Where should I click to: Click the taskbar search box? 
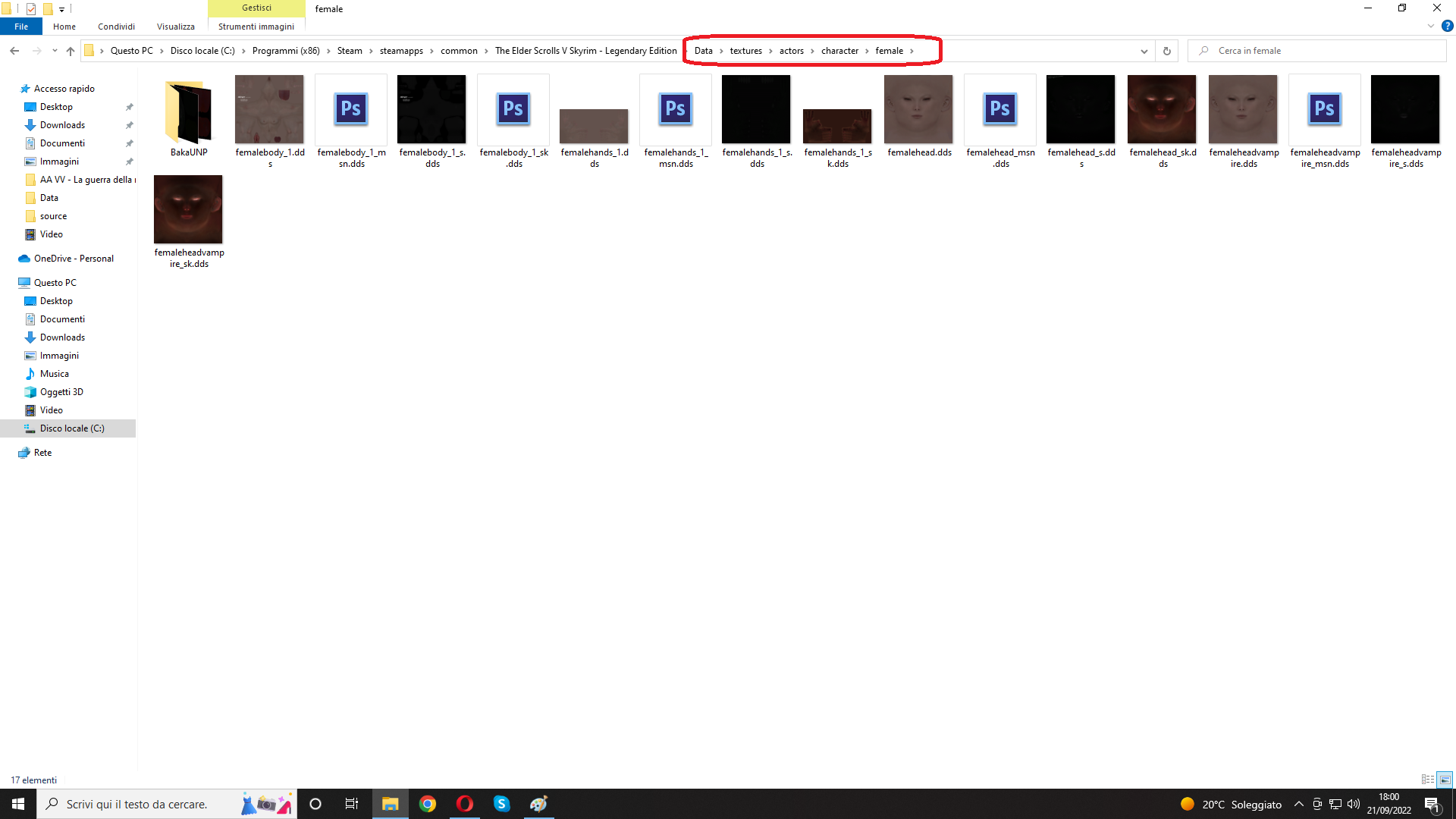tap(167, 804)
